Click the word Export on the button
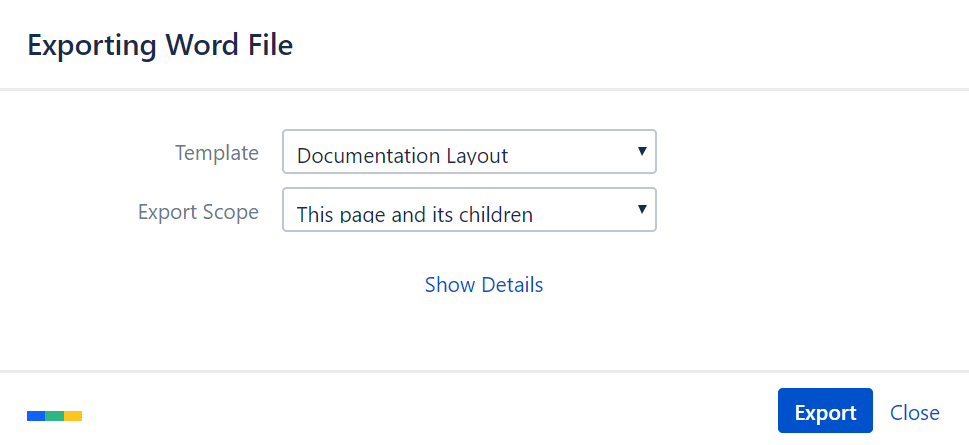The image size is (969, 445). (x=826, y=412)
